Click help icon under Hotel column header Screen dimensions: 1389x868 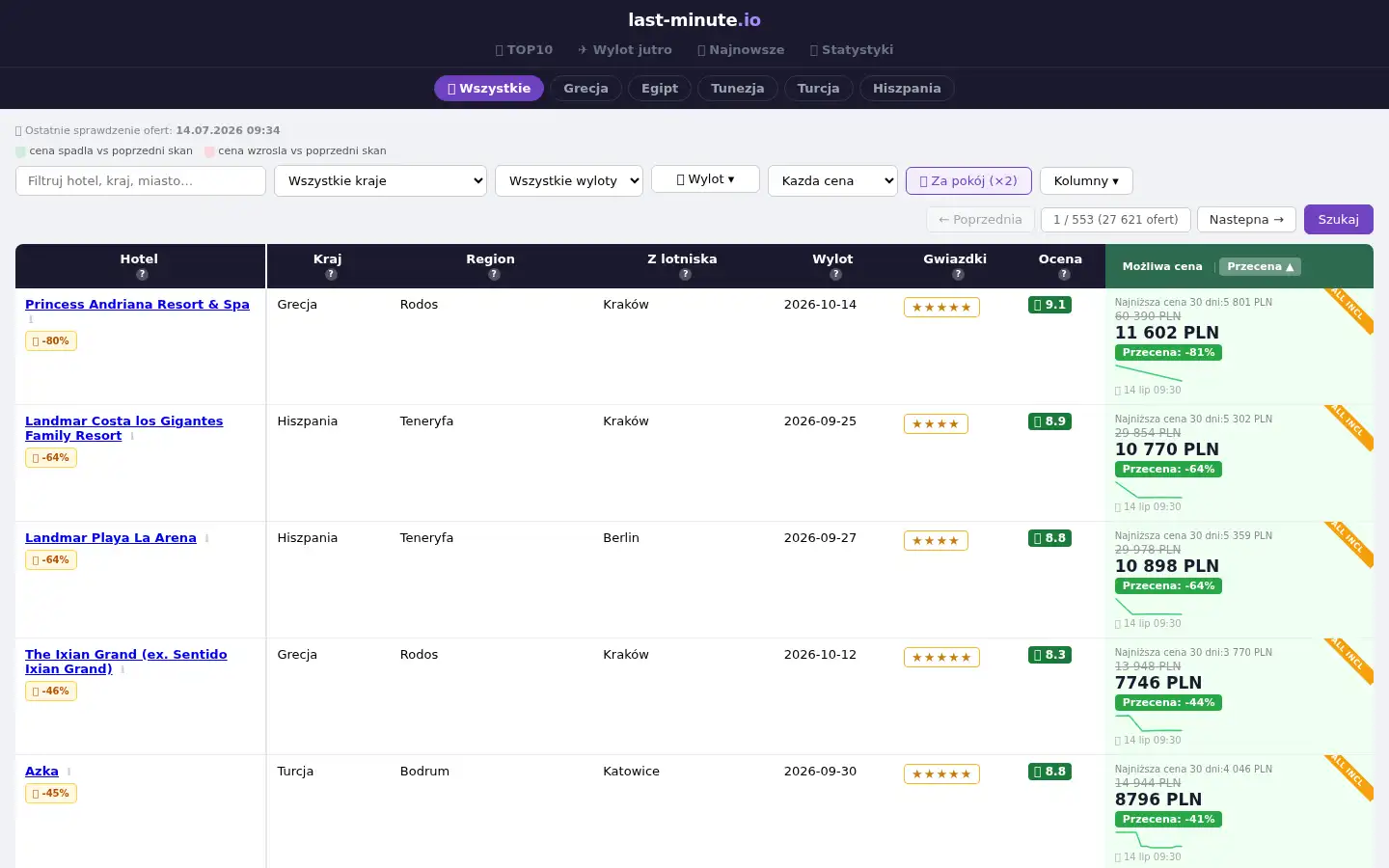point(142,275)
